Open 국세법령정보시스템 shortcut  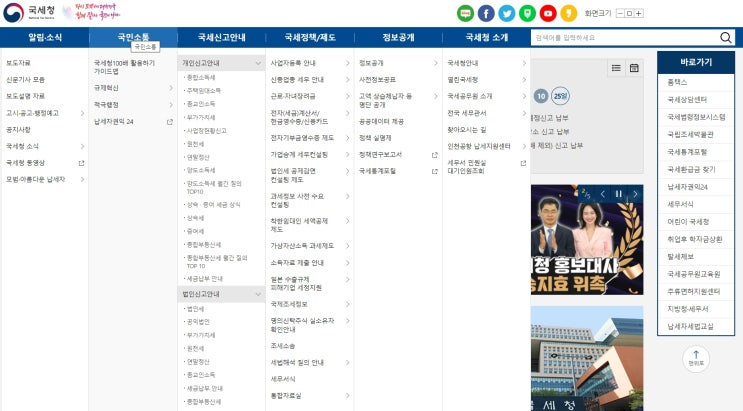(x=696, y=117)
